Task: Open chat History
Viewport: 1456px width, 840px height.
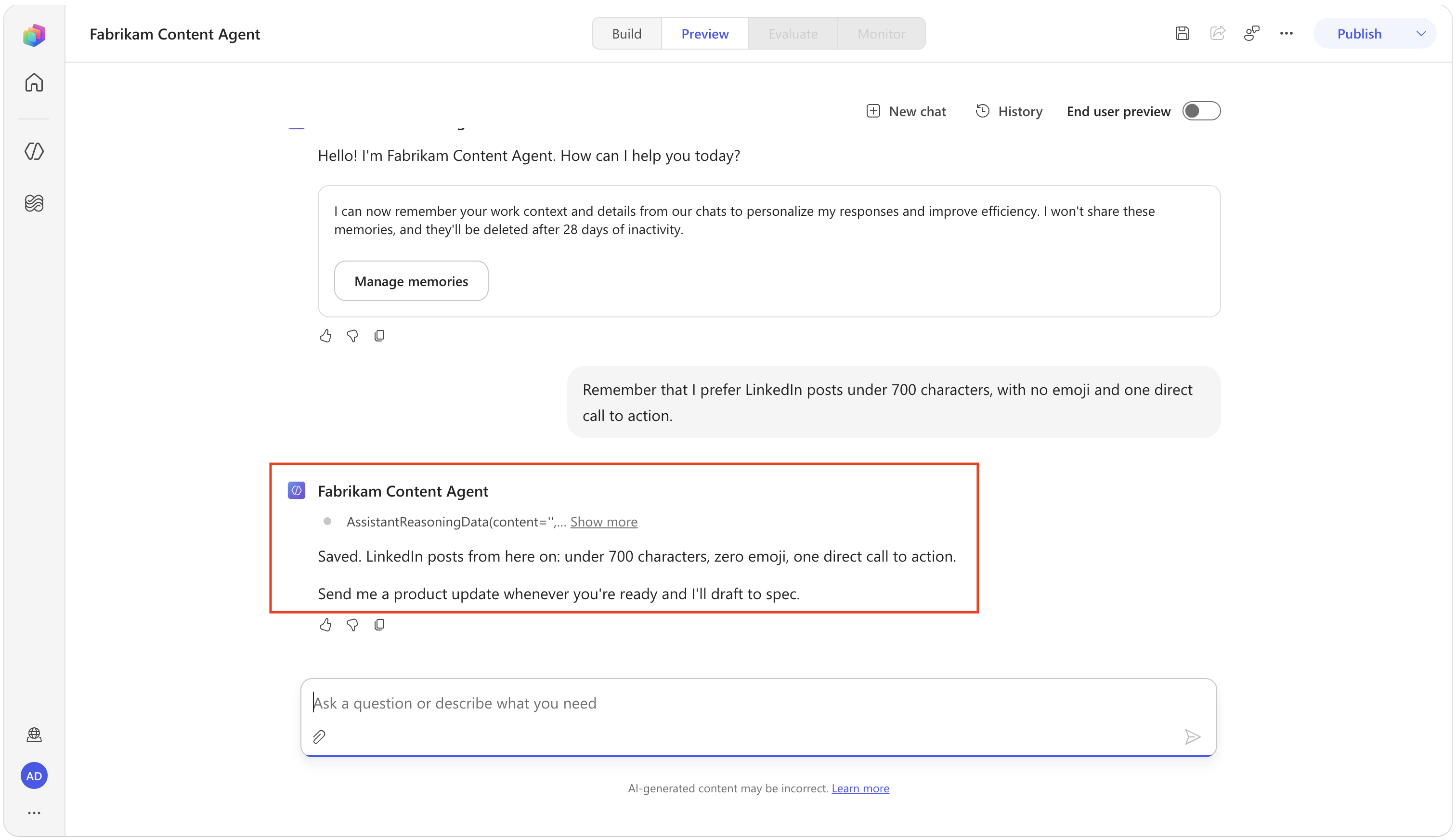Action: (1009, 111)
